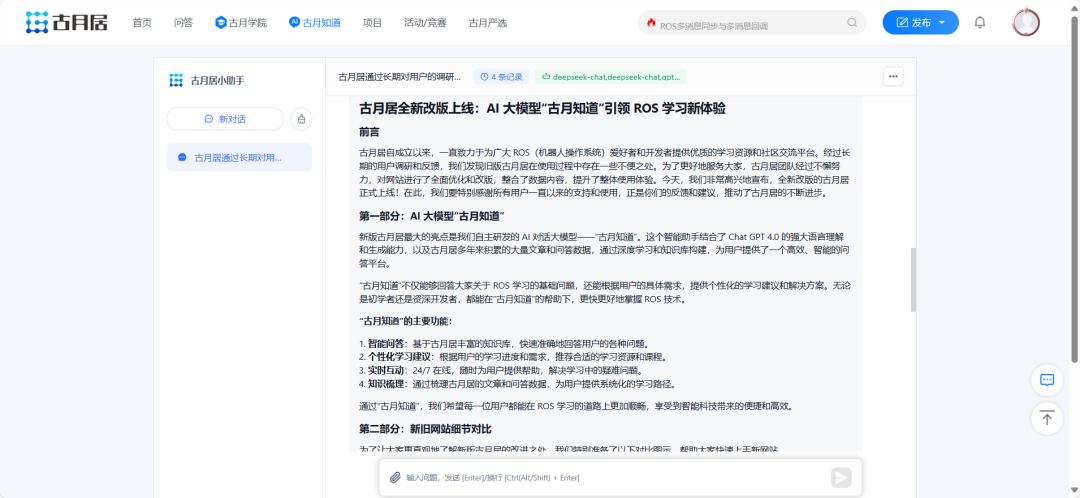Focus the top search input field

pyautogui.click(x=751, y=23)
